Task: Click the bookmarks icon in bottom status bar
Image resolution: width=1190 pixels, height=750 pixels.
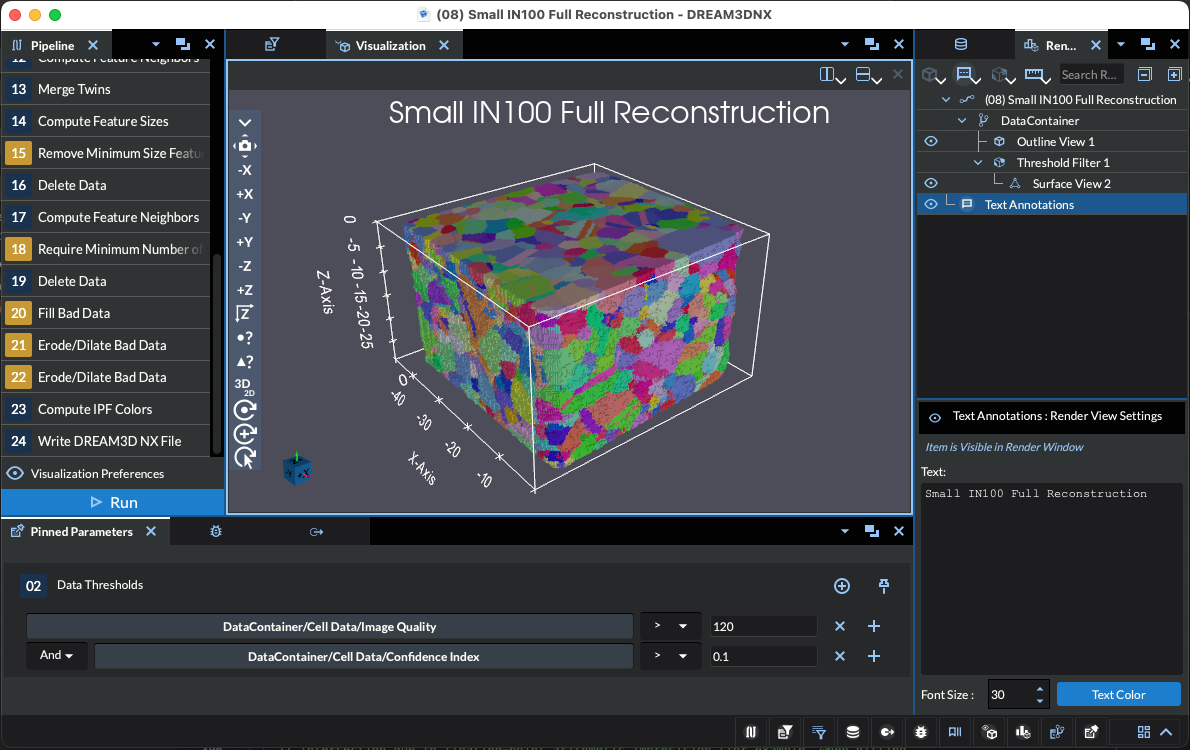Action: click(x=955, y=732)
